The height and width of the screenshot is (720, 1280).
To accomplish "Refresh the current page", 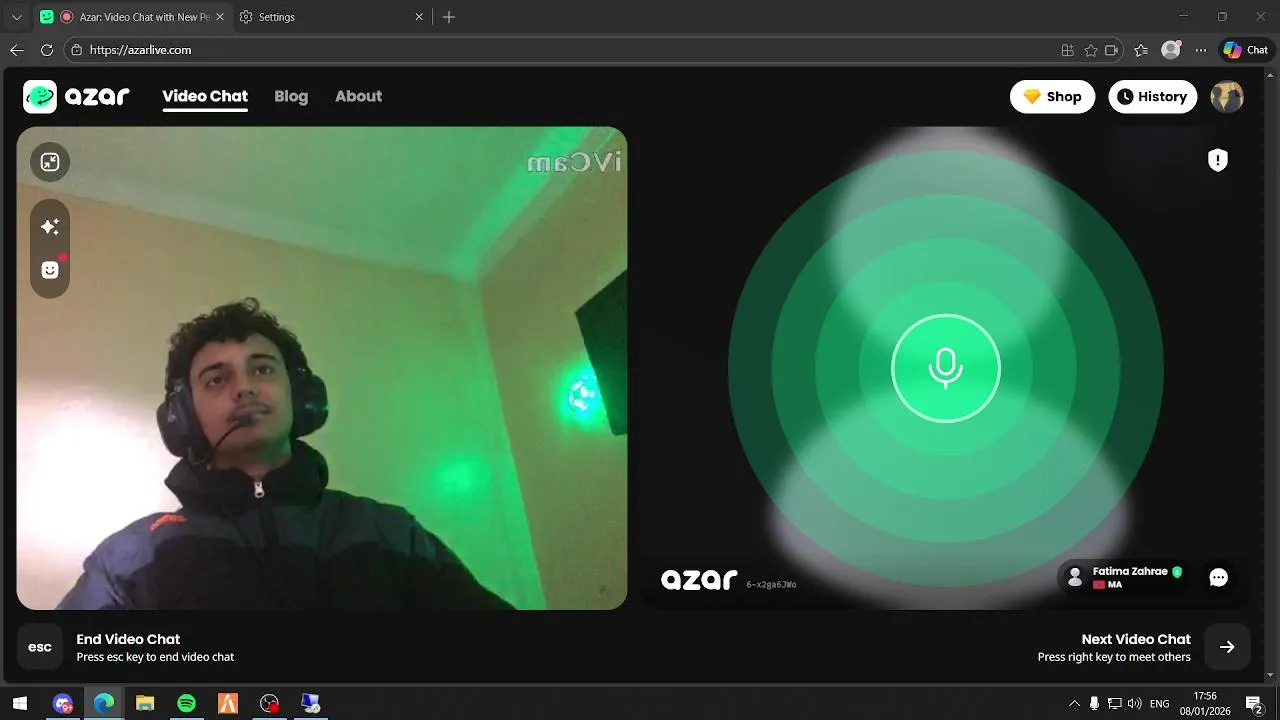I will 46,50.
